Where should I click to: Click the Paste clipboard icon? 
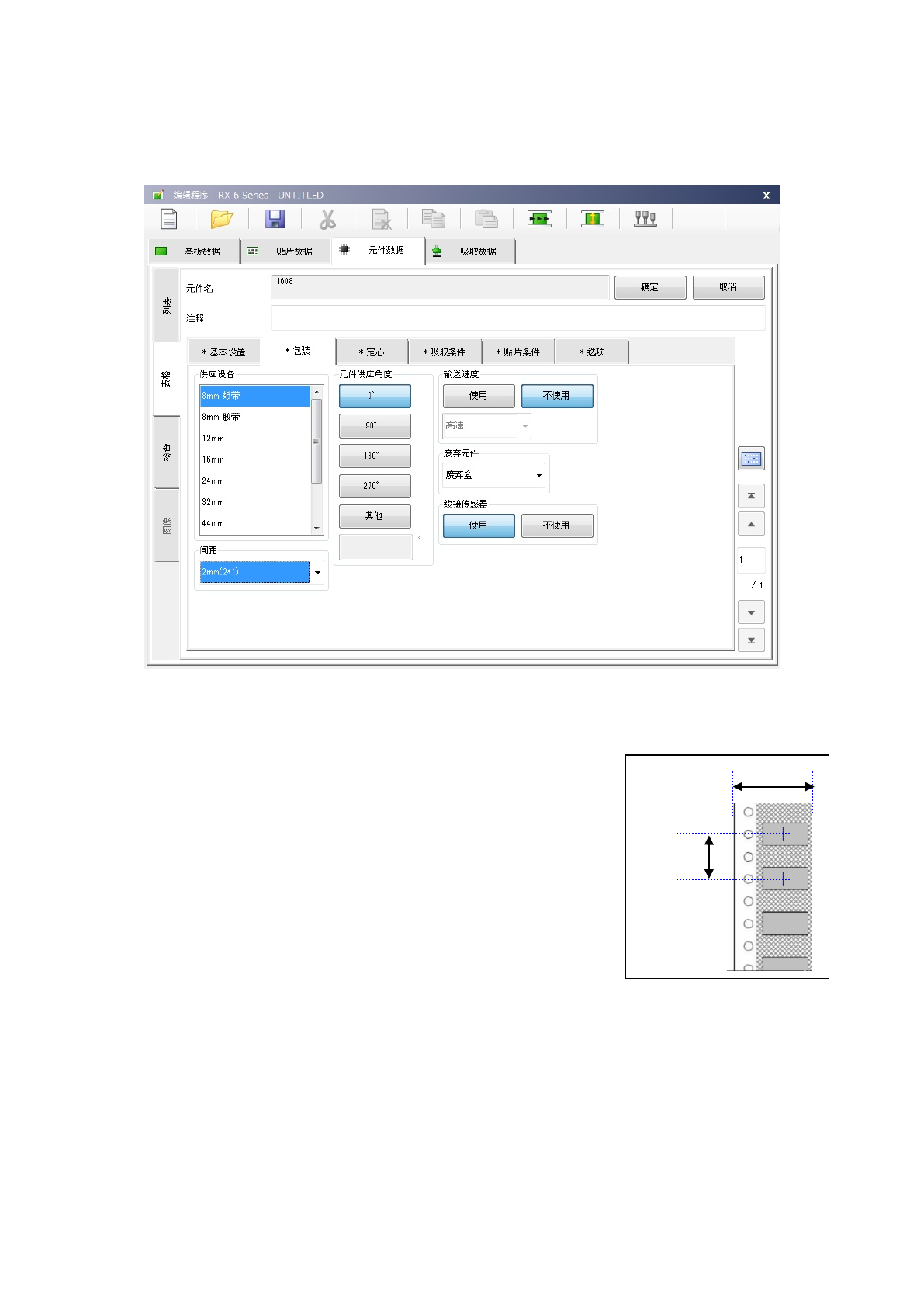coord(486,220)
